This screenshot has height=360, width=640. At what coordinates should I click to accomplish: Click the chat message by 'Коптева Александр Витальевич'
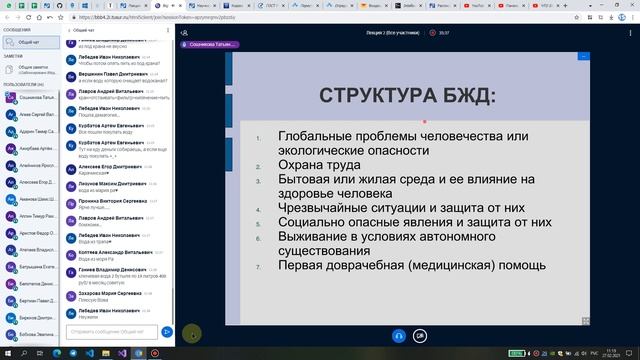[x=118, y=256]
